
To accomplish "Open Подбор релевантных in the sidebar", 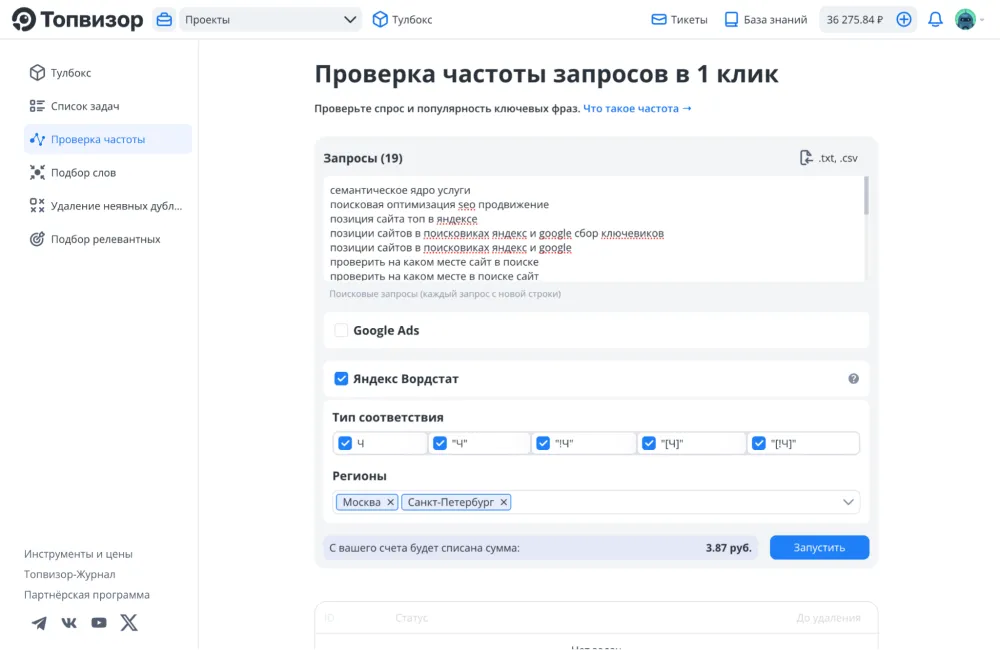I will pos(108,239).
